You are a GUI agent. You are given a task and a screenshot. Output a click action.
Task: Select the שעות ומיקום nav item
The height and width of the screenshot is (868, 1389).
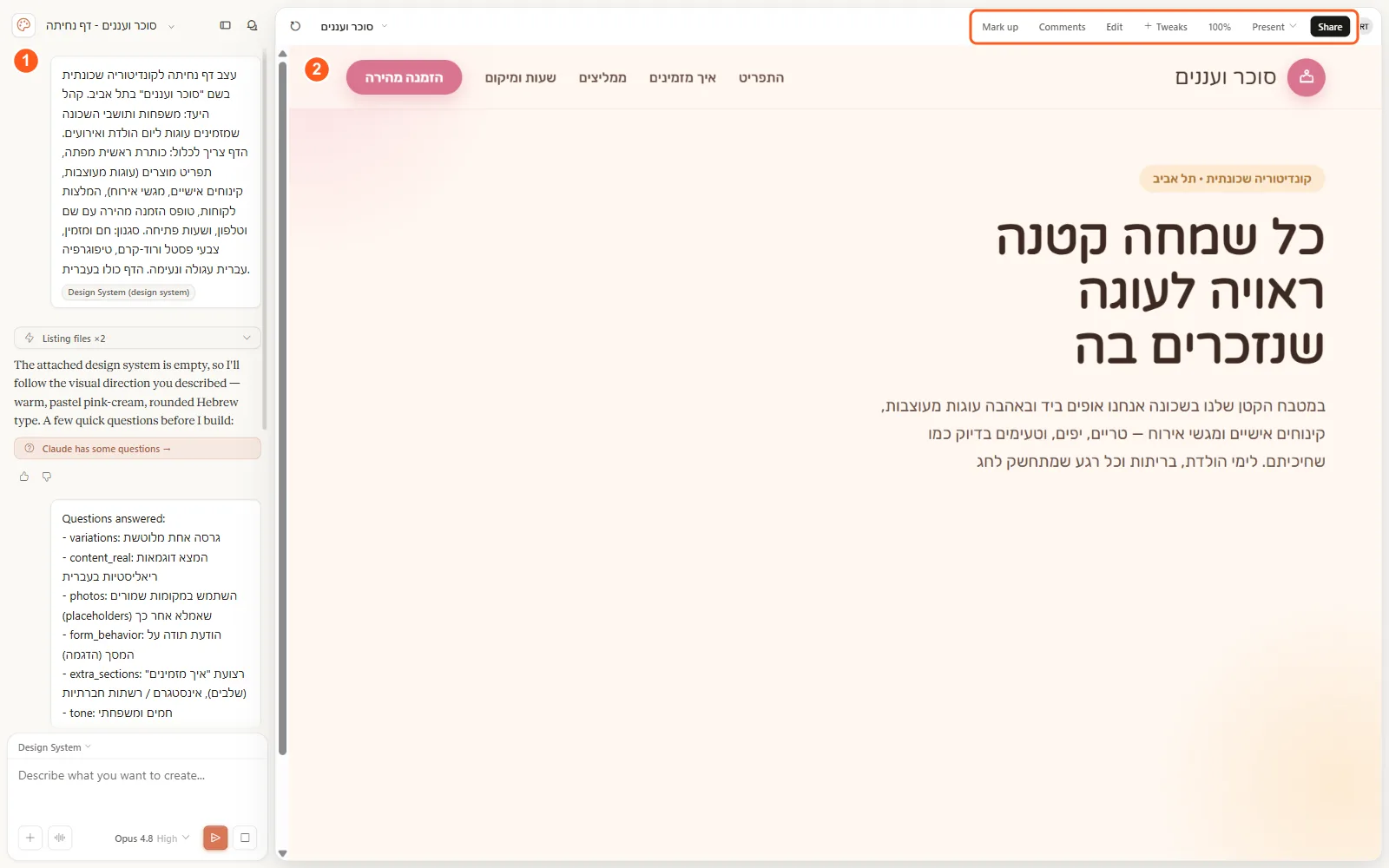click(520, 77)
